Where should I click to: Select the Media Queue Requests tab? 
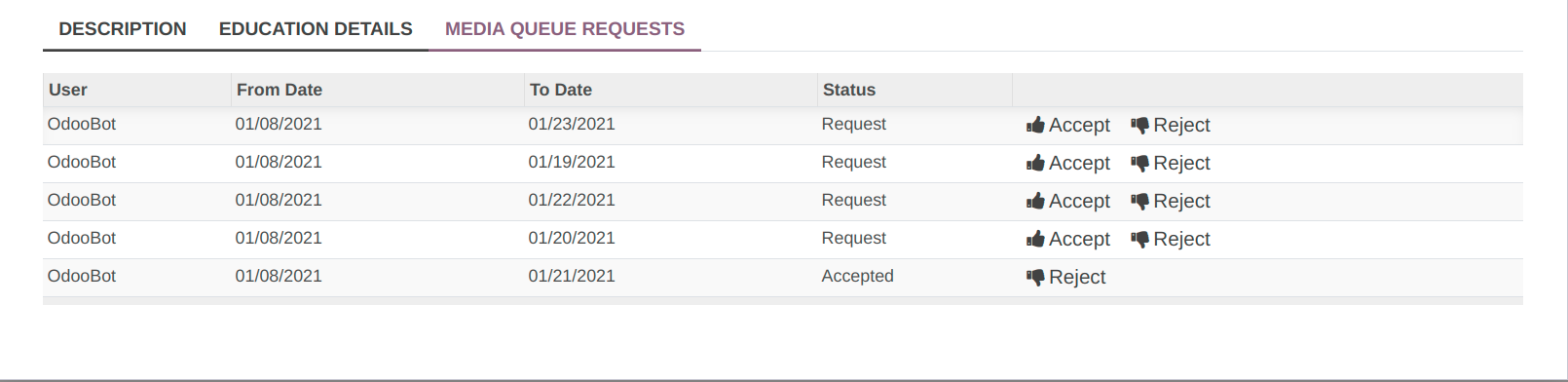pos(565,29)
